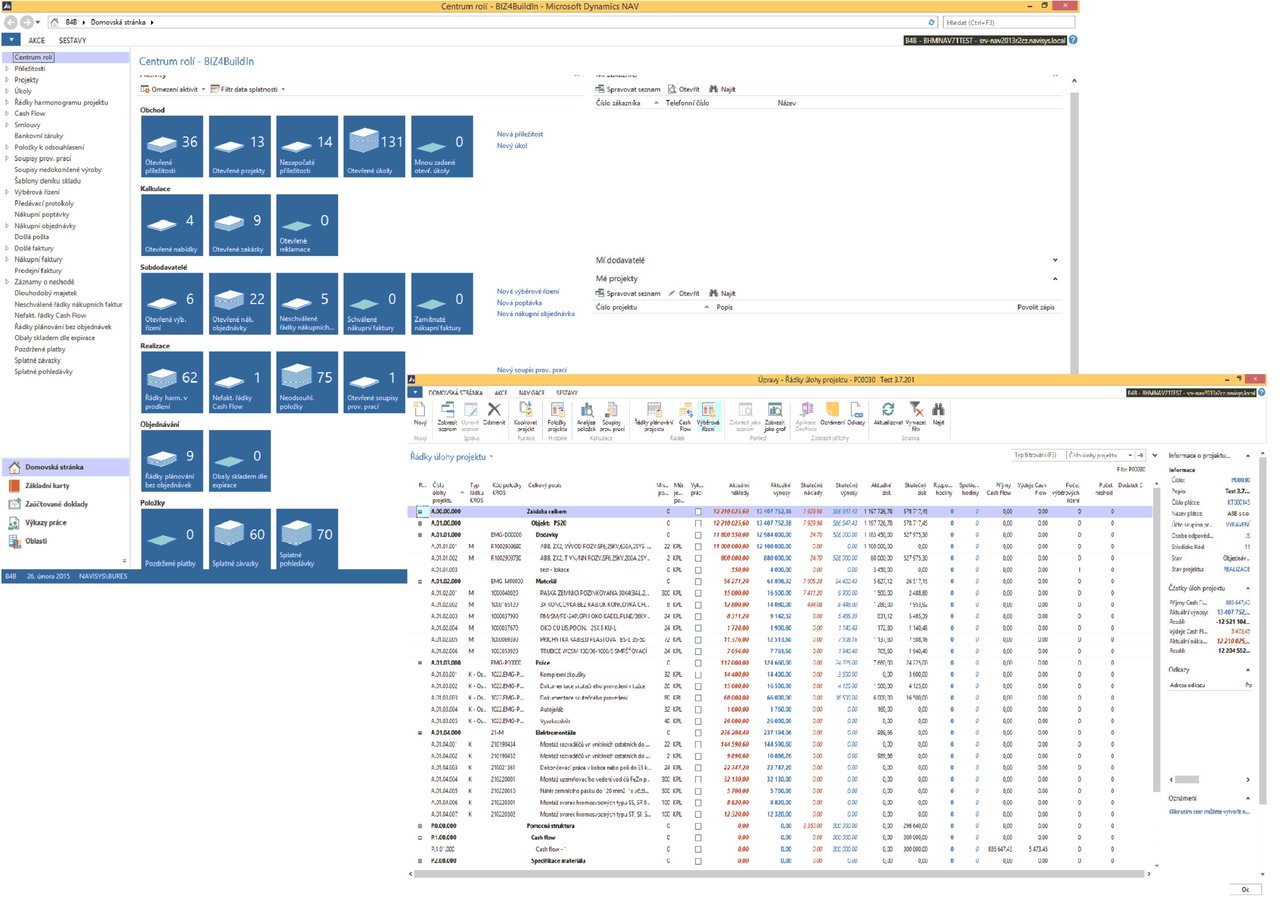
Task: Click Nová nákupní objednávka link
Action: tap(536, 313)
